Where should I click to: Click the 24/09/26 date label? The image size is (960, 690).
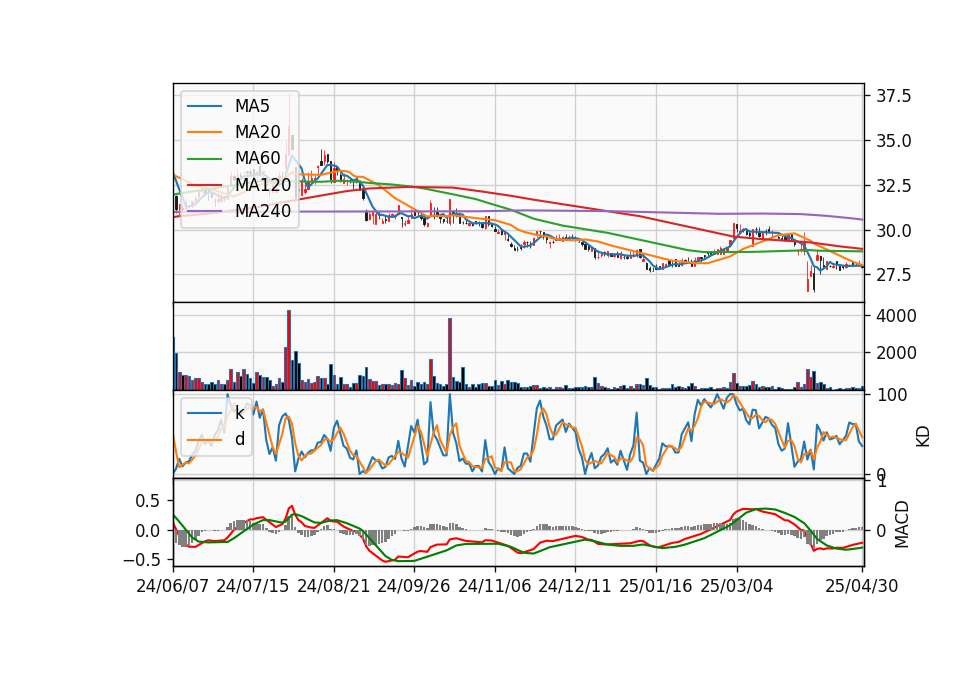(414, 586)
